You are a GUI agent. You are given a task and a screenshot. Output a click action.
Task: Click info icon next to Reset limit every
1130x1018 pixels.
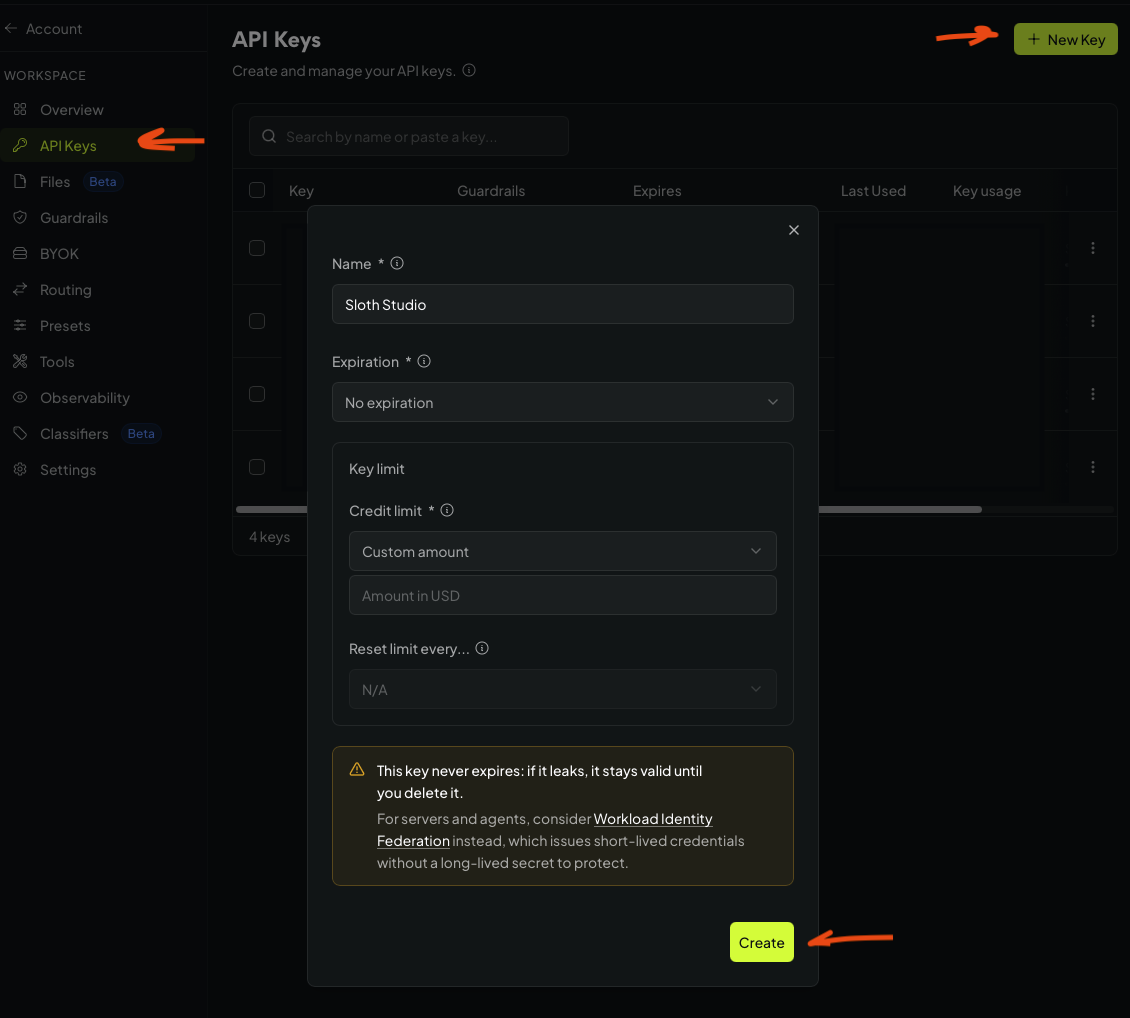[x=482, y=648]
